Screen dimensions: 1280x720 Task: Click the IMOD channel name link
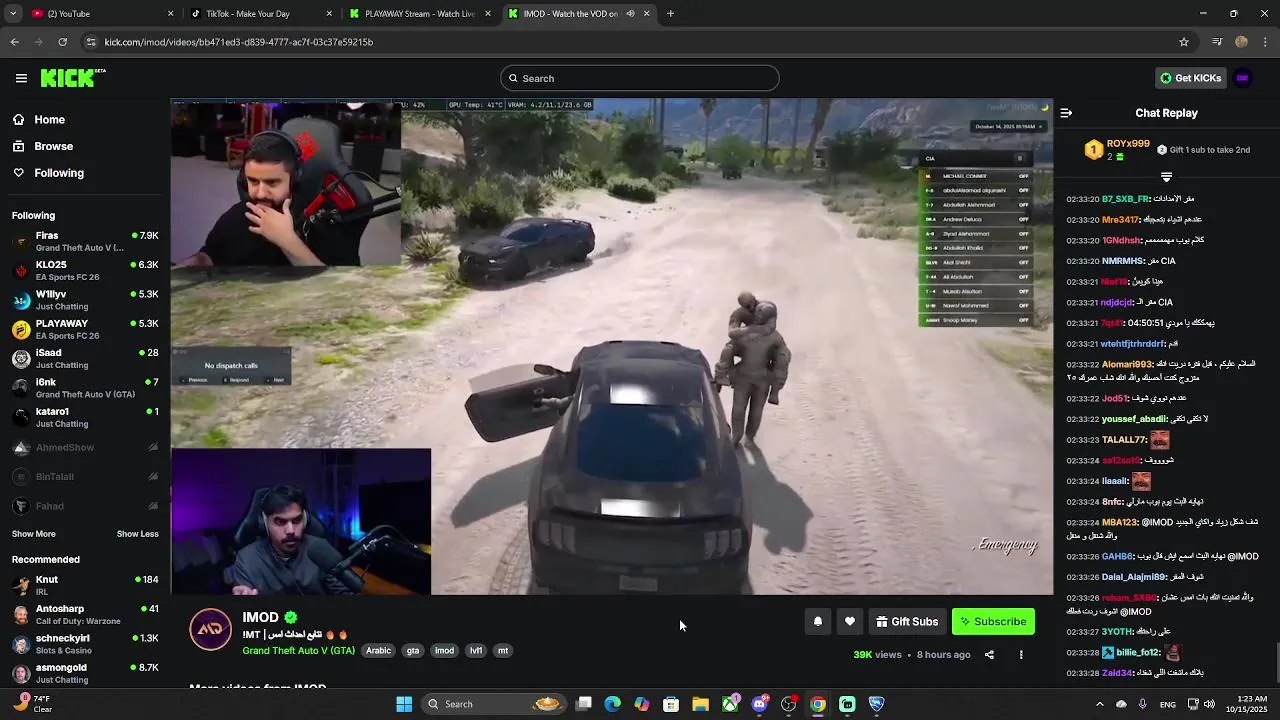(x=260, y=617)
